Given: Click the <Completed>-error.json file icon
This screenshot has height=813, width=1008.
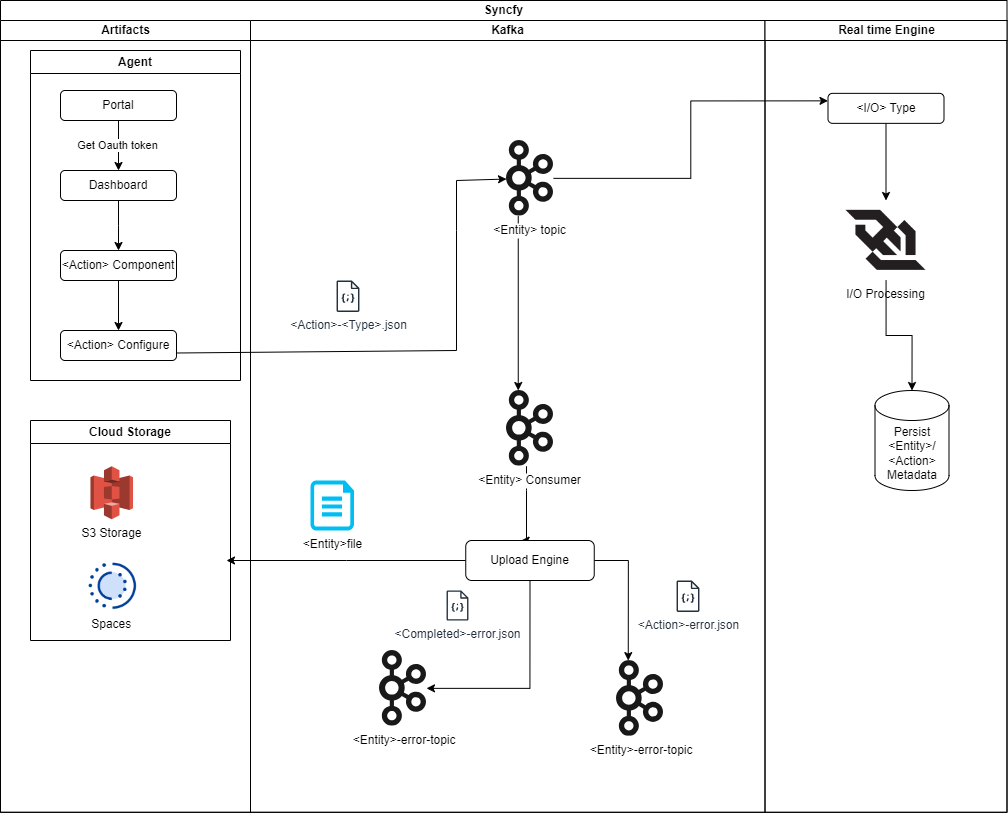Looking at the screenshot, I should [x=458, y=605].
